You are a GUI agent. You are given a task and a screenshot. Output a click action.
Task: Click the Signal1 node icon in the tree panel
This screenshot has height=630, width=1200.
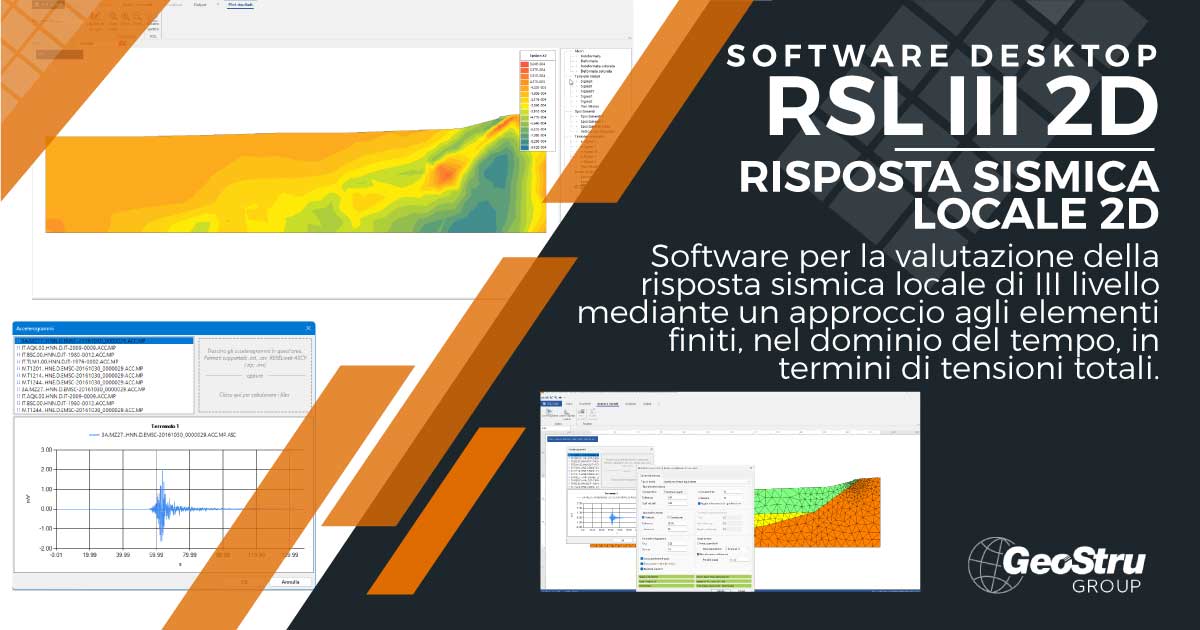[578, 81]
